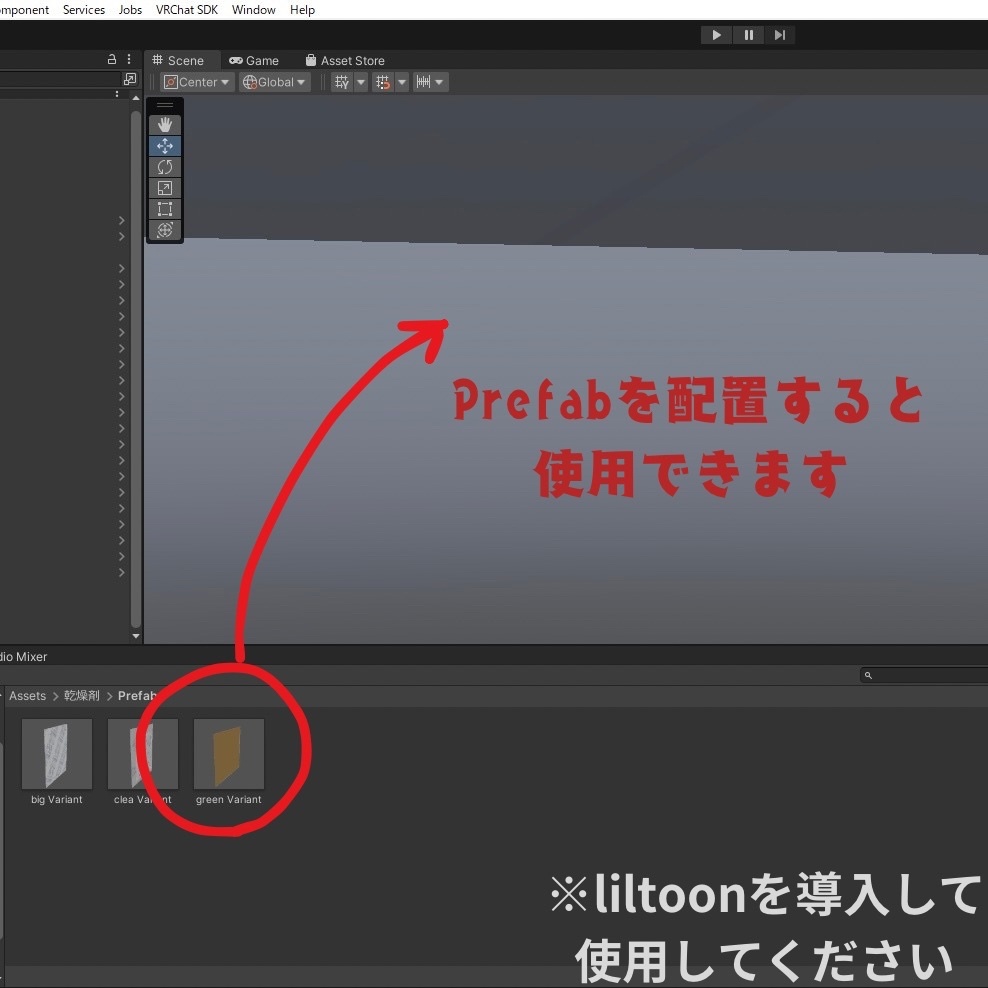
Task: Click the Pause button
Action: 749,35
